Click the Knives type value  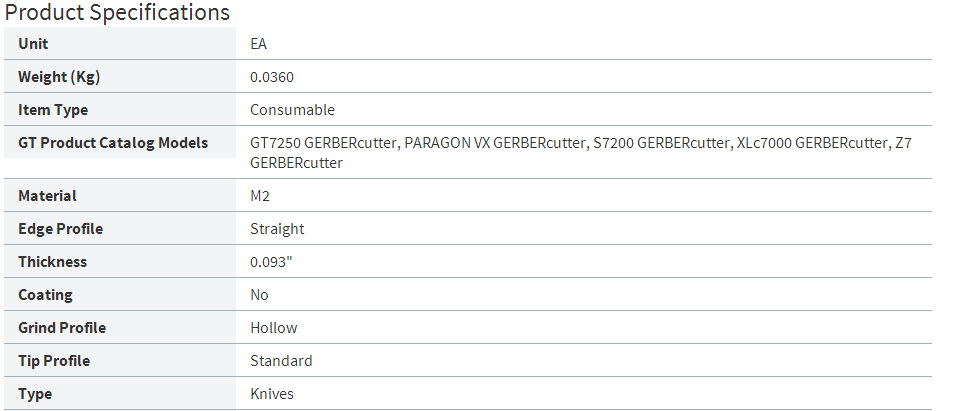point(272,394)
